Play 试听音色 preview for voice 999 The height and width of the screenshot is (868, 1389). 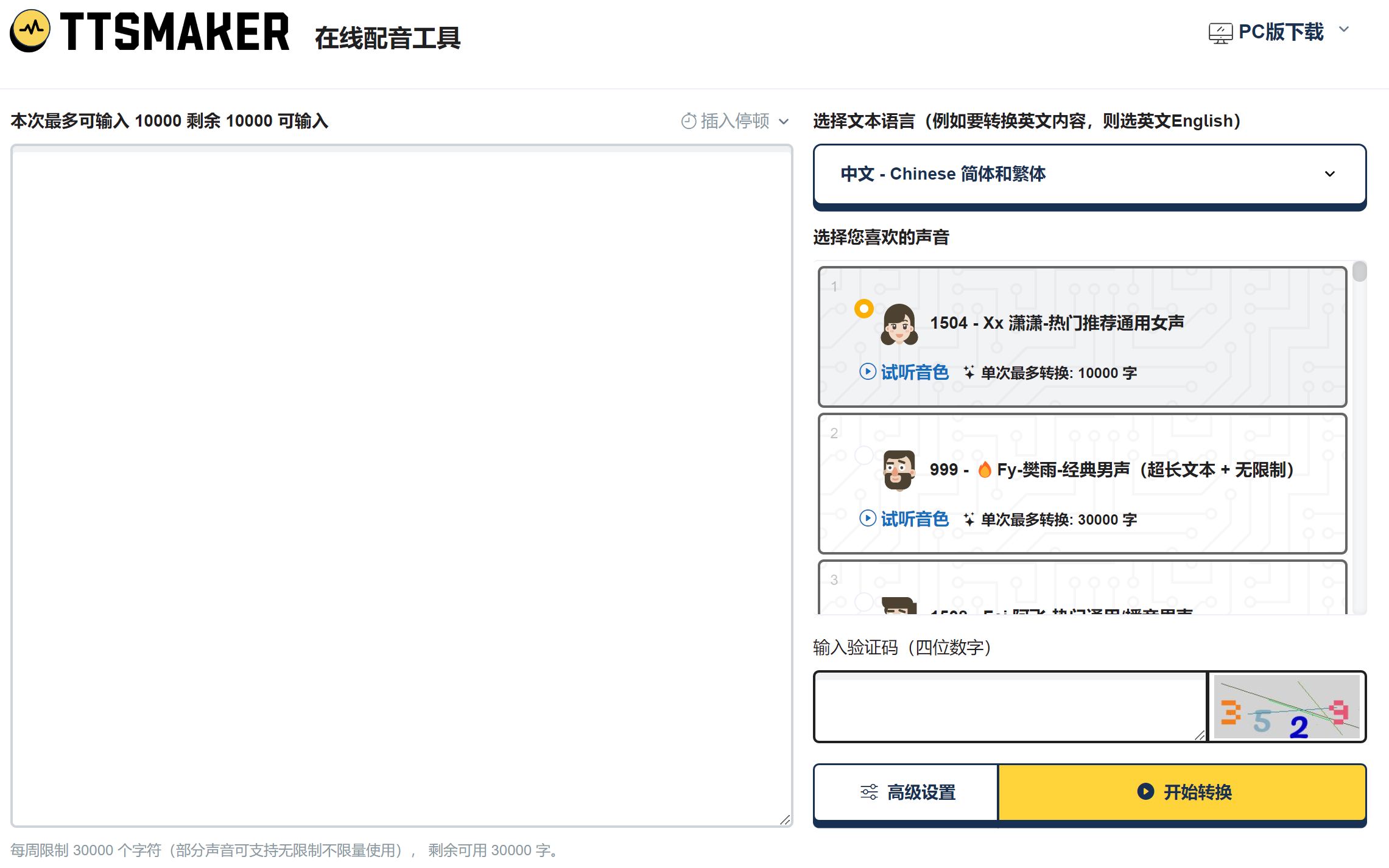[904, 519]
